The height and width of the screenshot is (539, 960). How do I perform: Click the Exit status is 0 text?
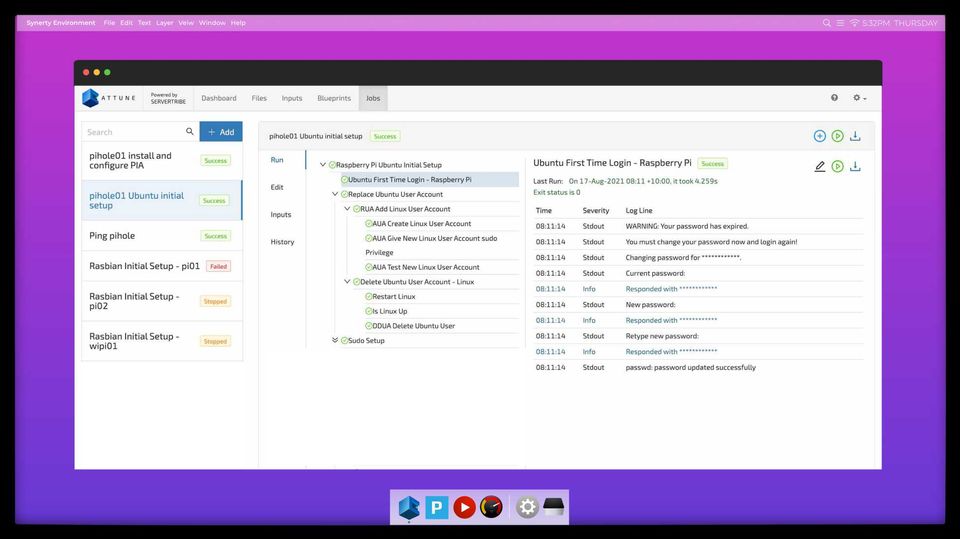[x=557, y=192]
